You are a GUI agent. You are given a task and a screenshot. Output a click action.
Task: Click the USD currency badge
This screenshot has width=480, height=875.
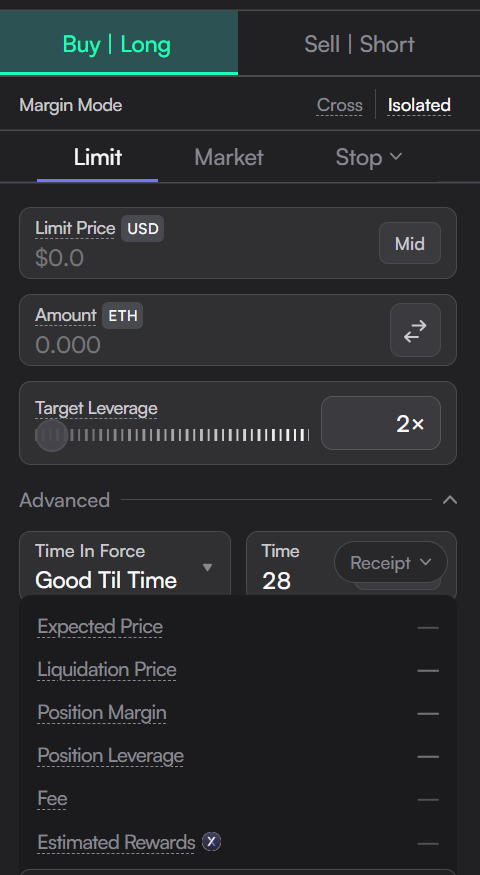coord(143,229)
